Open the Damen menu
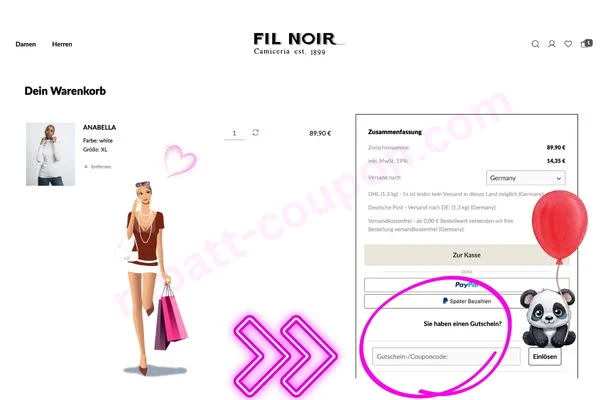Image resolution: width=600 pixels, height=400 pixels. click(26, 44)
